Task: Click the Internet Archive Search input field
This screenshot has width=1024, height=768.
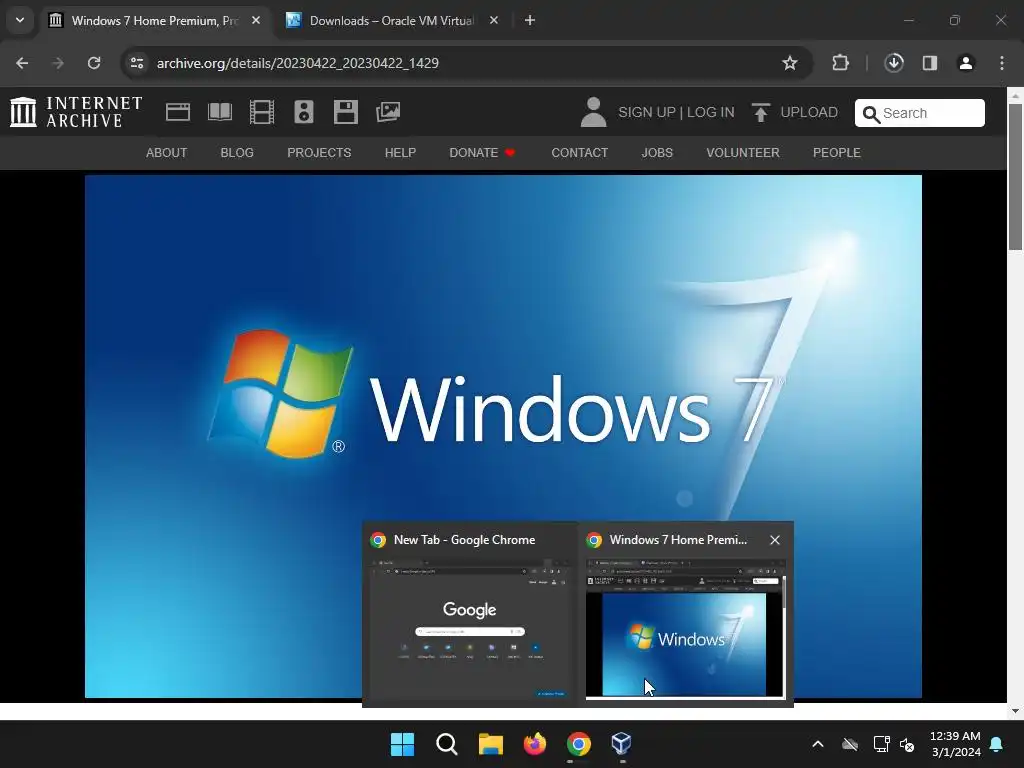Action: click(x=920, y=113)
